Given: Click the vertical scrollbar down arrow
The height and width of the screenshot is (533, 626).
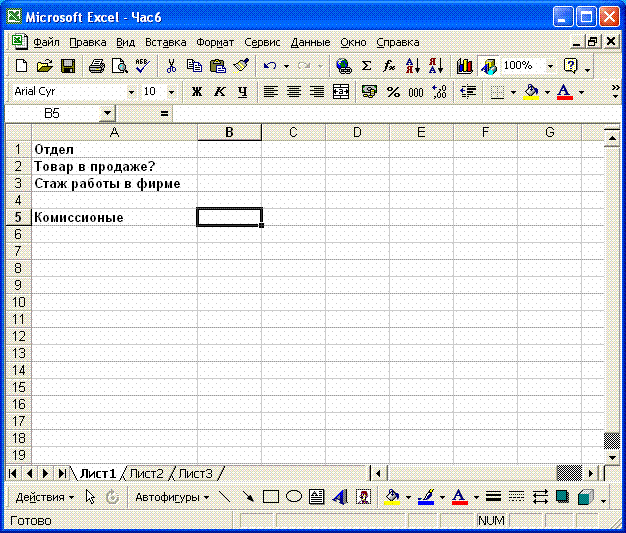Looking at the screenshot, I should [612, 458].
